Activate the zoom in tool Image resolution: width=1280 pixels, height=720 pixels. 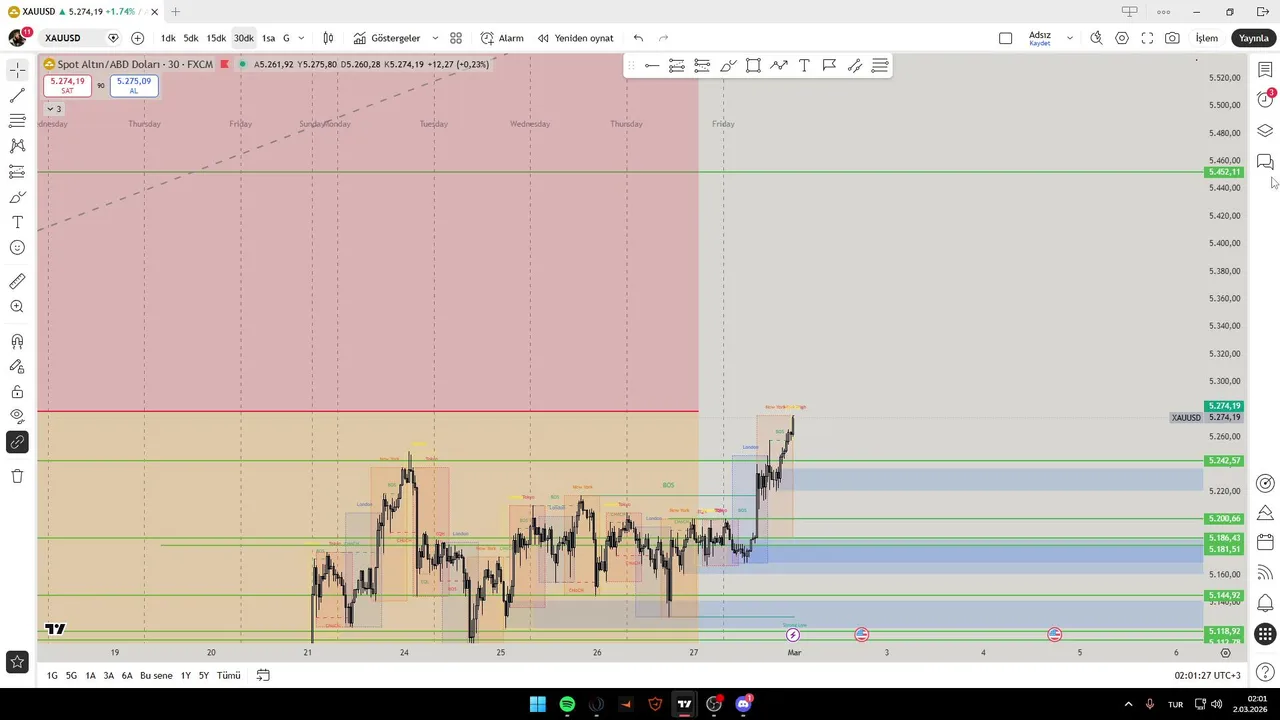(x=17, y=307)
